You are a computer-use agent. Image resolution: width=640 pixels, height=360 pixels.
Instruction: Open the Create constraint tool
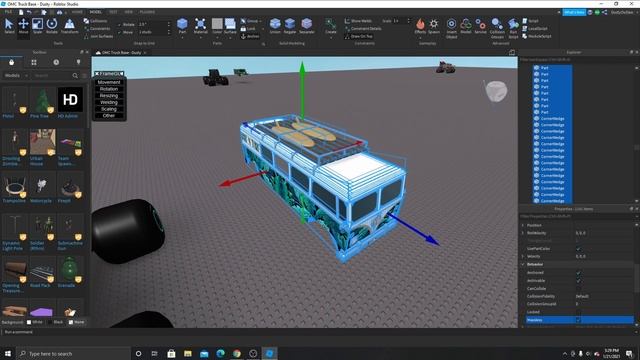331,25
